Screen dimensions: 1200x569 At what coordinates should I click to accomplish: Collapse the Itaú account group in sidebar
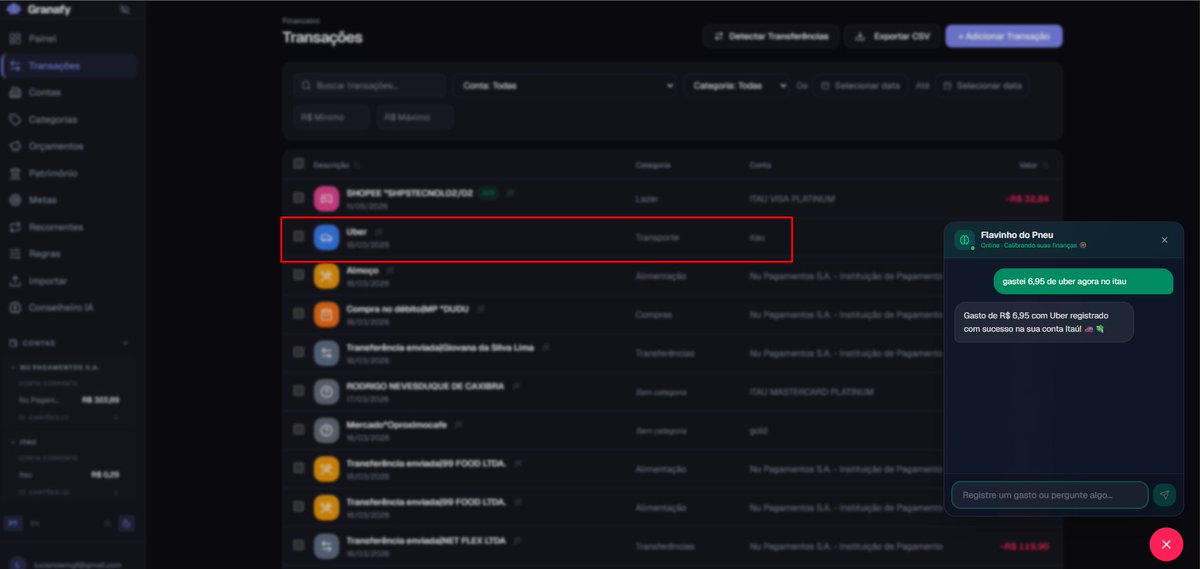click(11, 441)
